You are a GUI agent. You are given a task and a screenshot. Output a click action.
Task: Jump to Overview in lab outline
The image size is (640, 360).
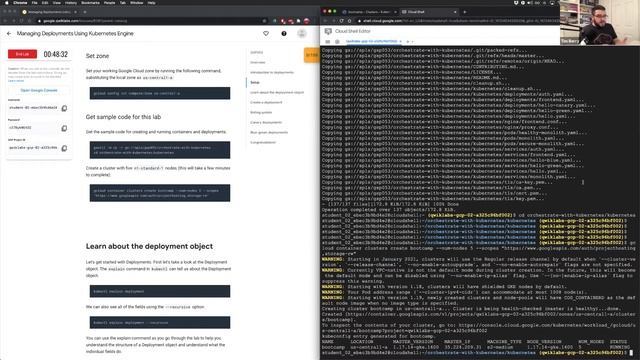258,62
